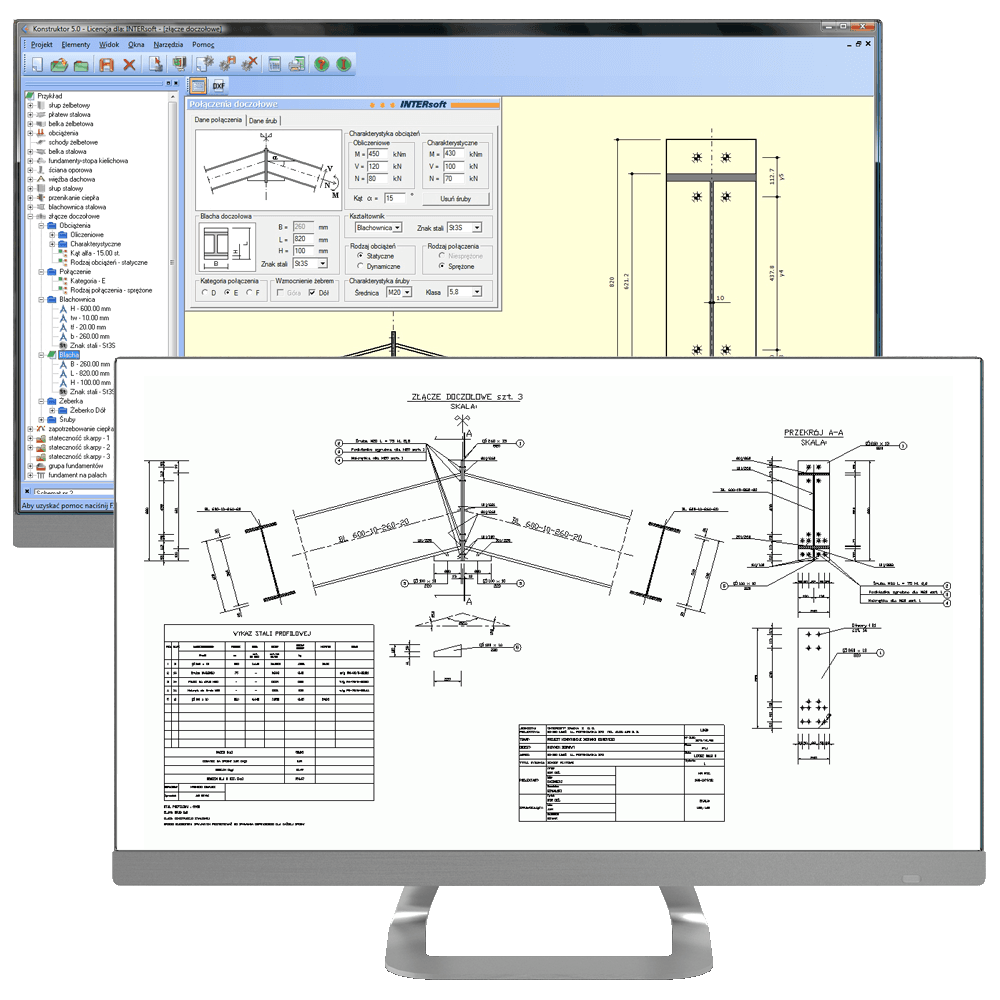The image size is (1000, 1000).
Task: Open the Elementy menu
Action: 76,45
